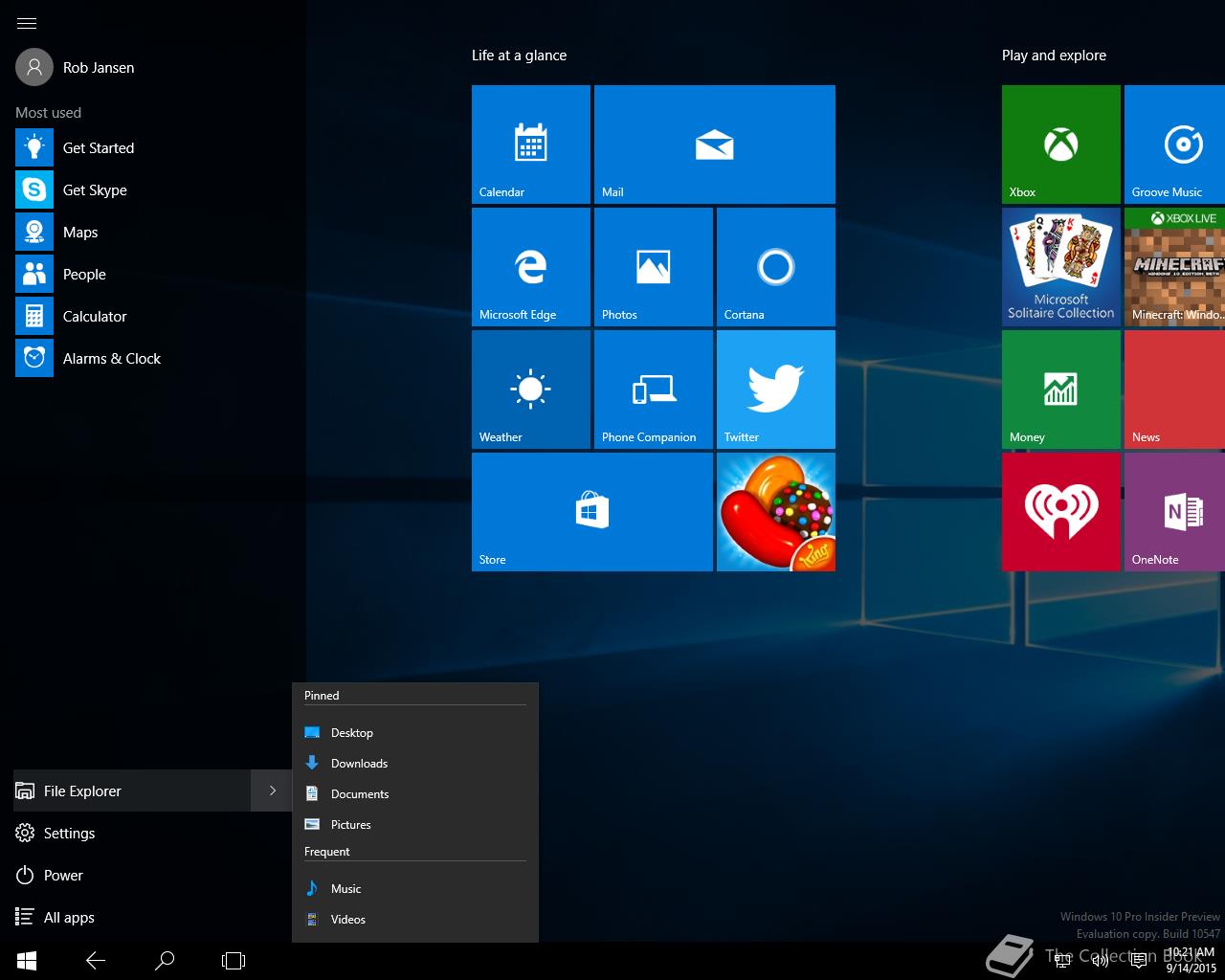Open Phone Companion tile
The height and width of the screenshot is (980, 1225).
[x=654, y=390]
